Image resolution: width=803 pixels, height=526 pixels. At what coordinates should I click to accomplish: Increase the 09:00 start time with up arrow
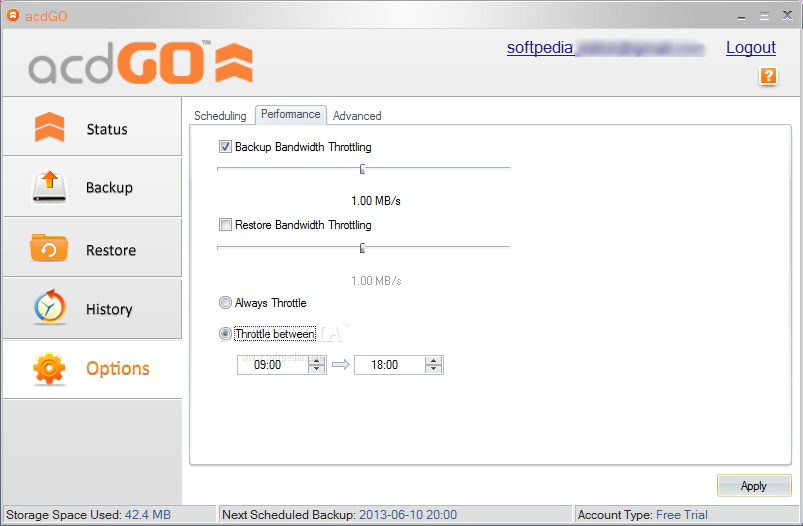coord(316,361)
